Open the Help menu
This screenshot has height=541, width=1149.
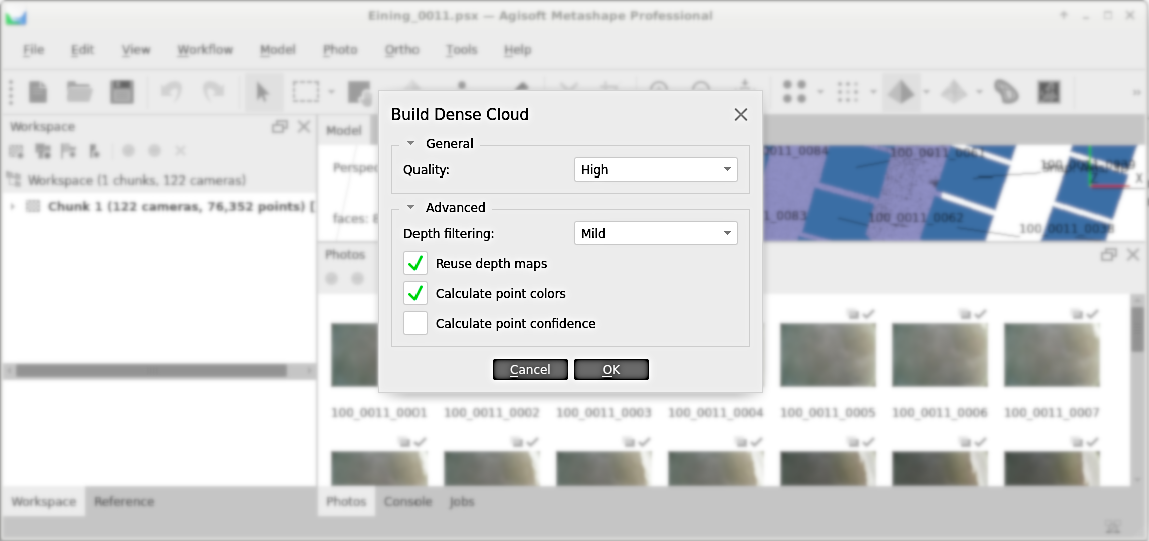pos(517,50)
